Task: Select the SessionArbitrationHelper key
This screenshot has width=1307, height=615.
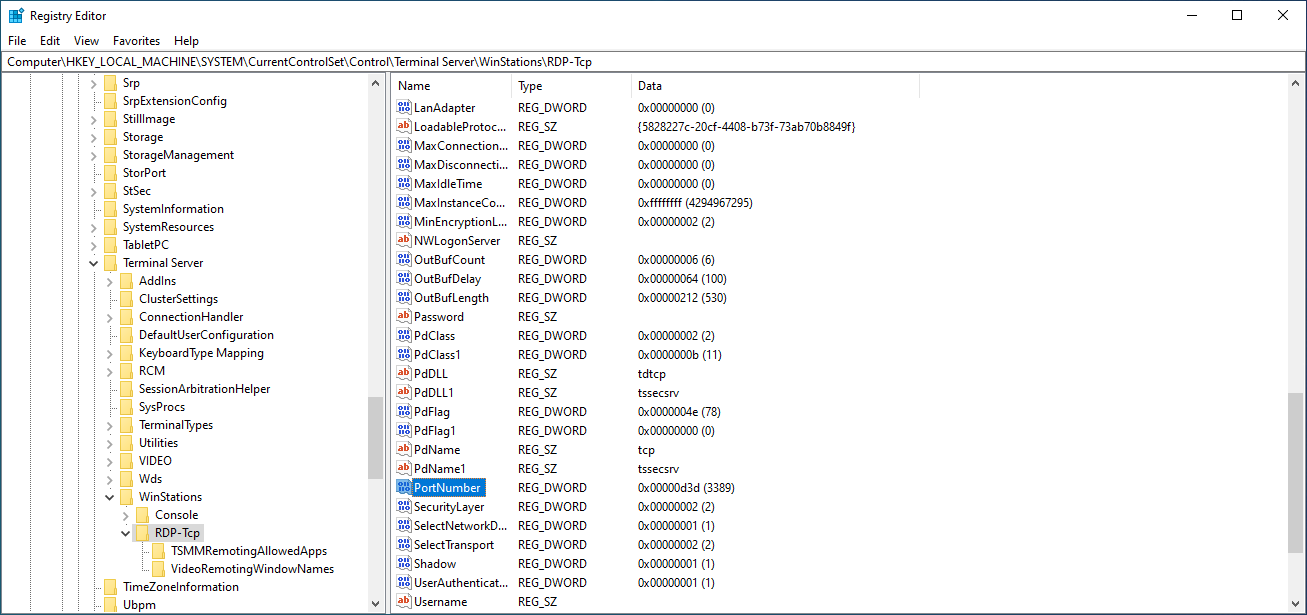Action: (204, 389)
